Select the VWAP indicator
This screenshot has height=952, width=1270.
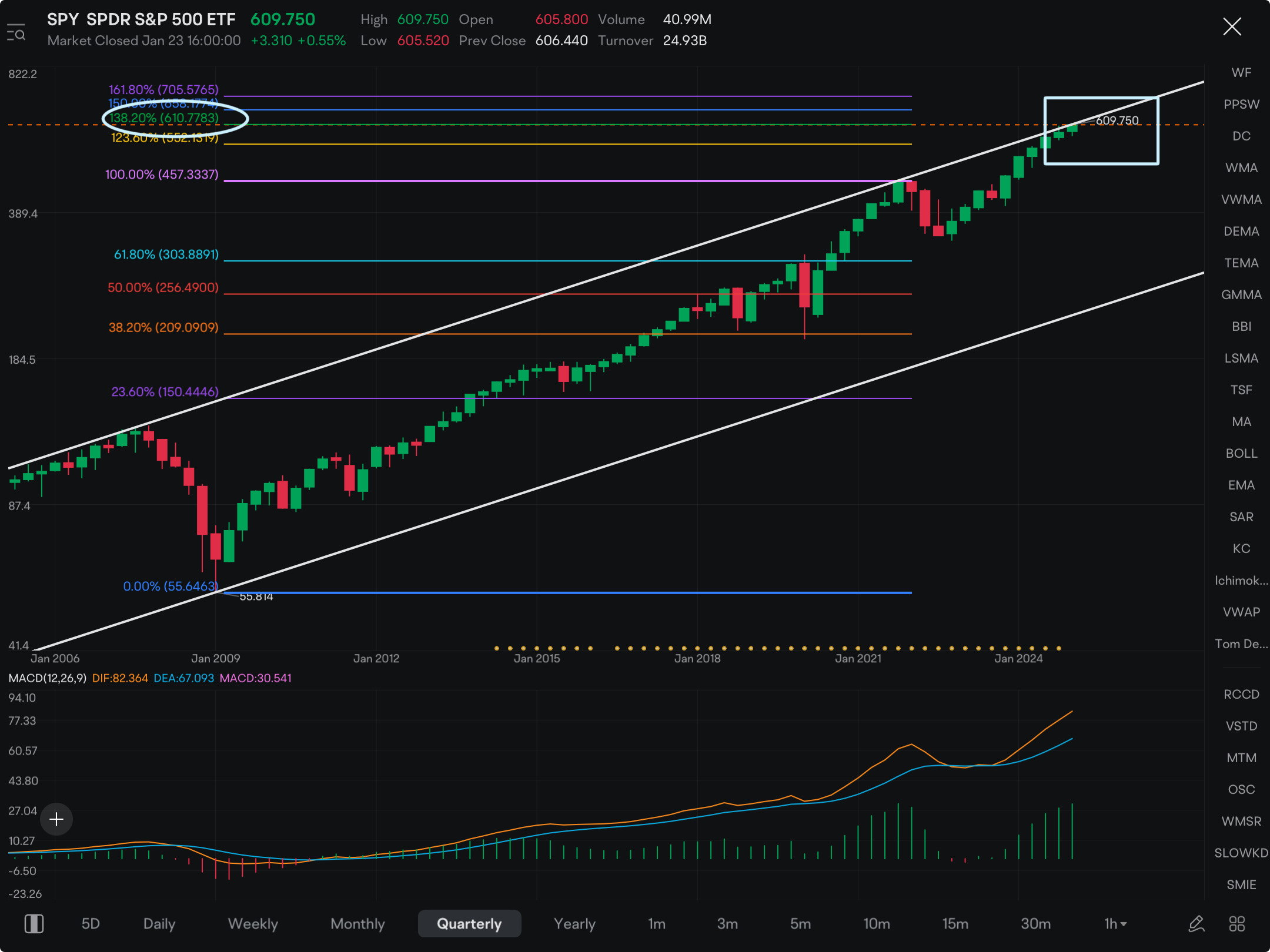click(x=1241, y=612)
